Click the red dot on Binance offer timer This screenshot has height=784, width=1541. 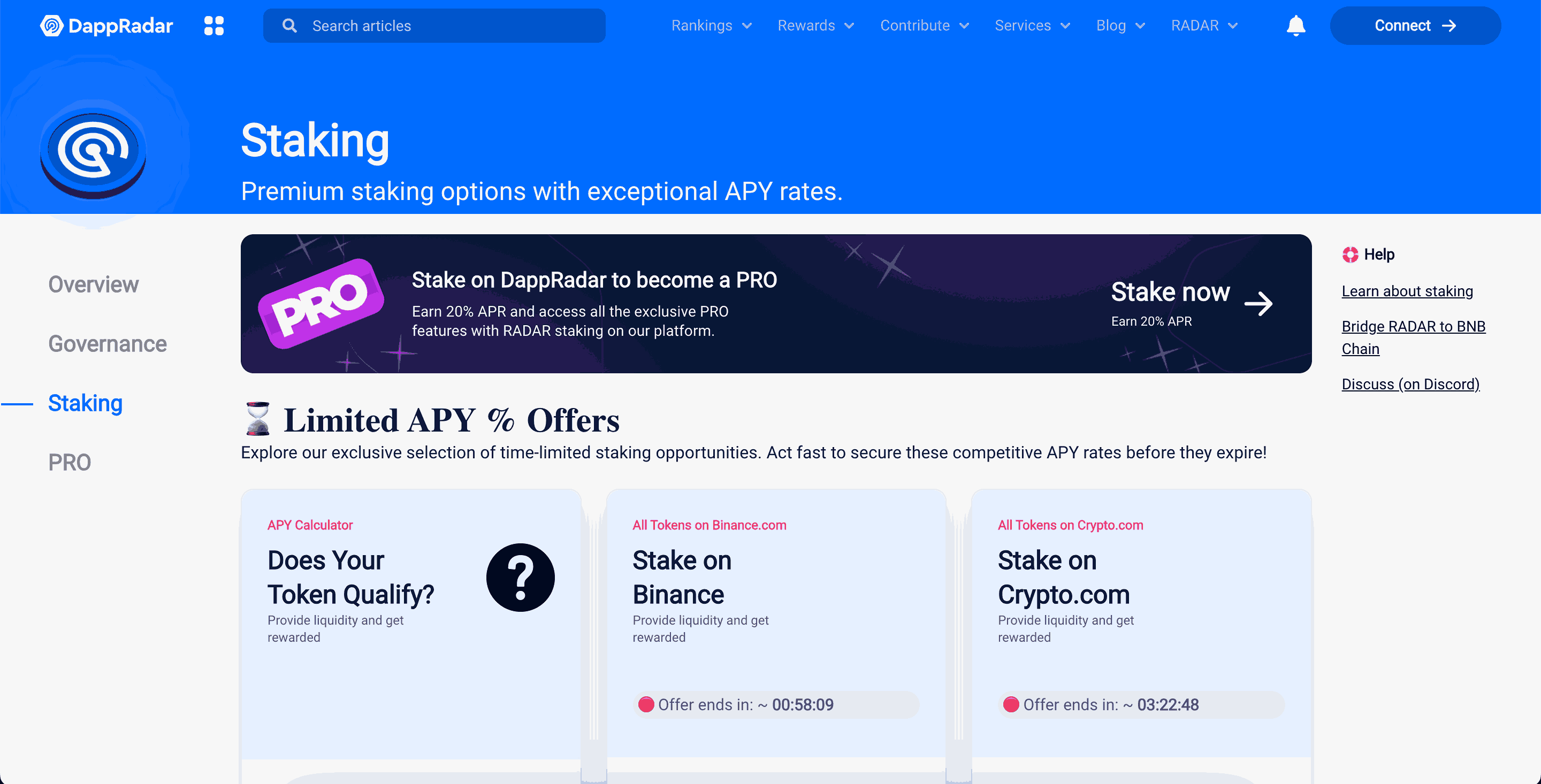coord(646,704)
